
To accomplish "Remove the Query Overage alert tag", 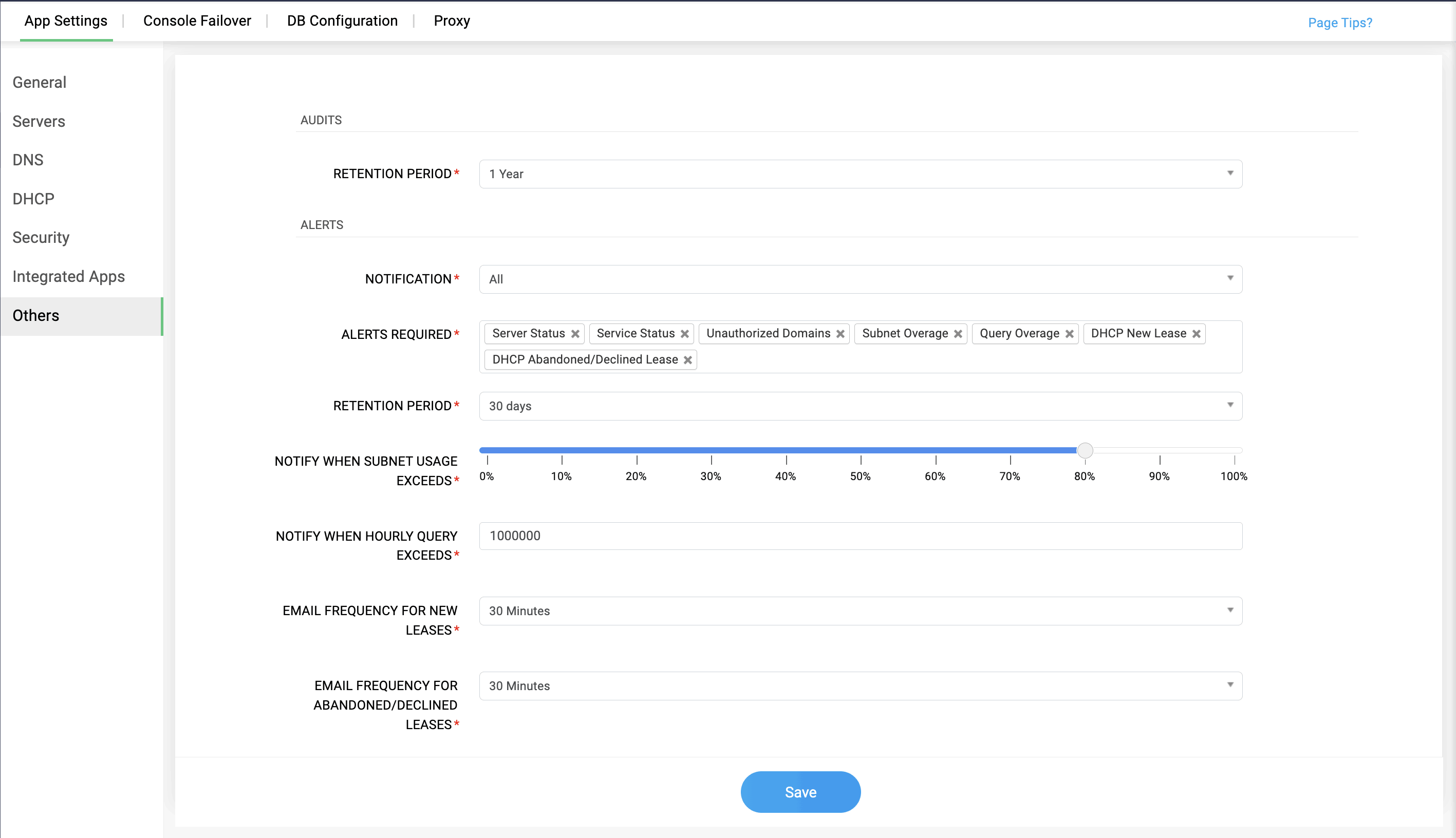I will (1069, 334).
